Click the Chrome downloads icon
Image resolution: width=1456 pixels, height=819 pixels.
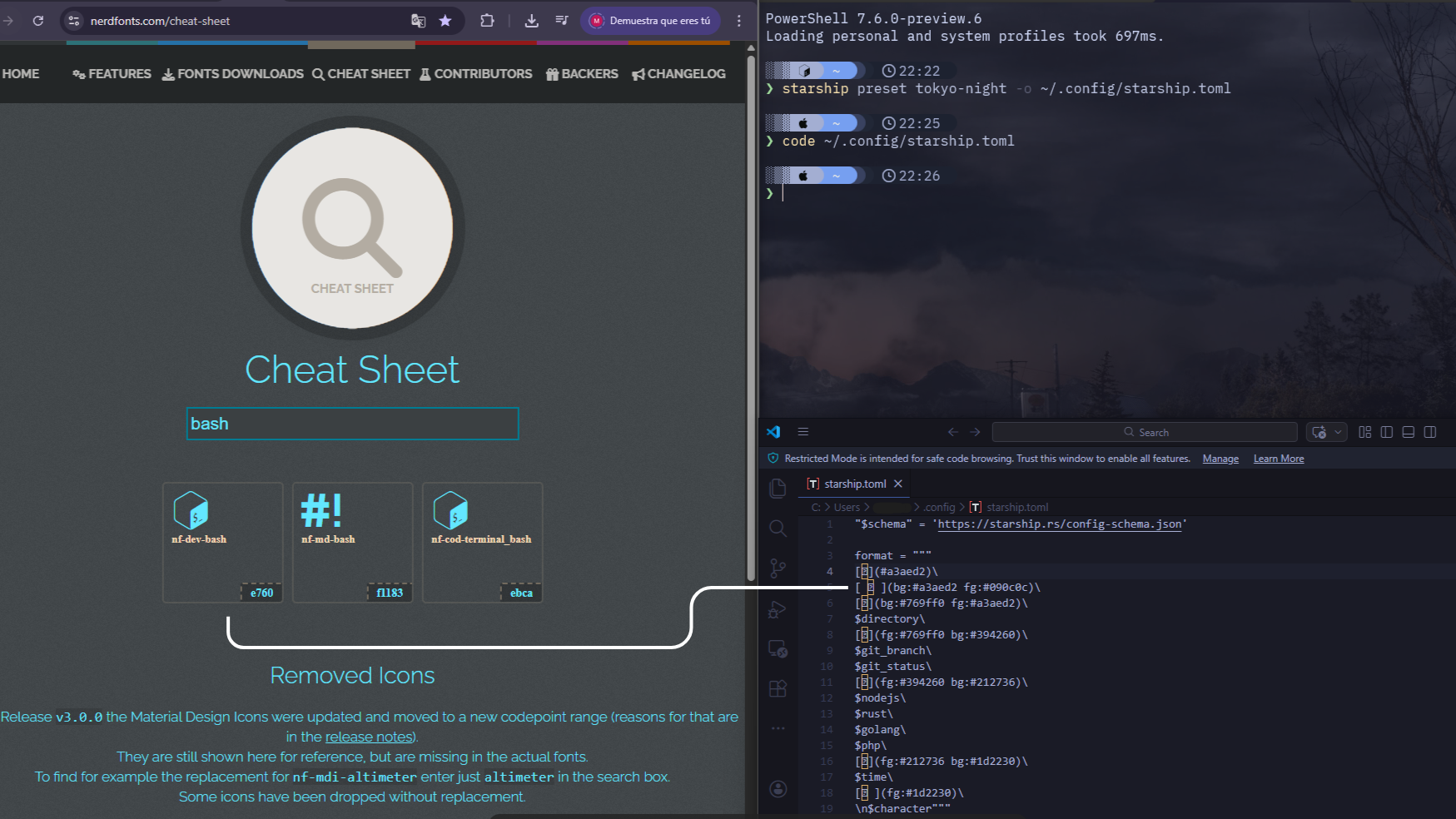(x=531, y=21)
